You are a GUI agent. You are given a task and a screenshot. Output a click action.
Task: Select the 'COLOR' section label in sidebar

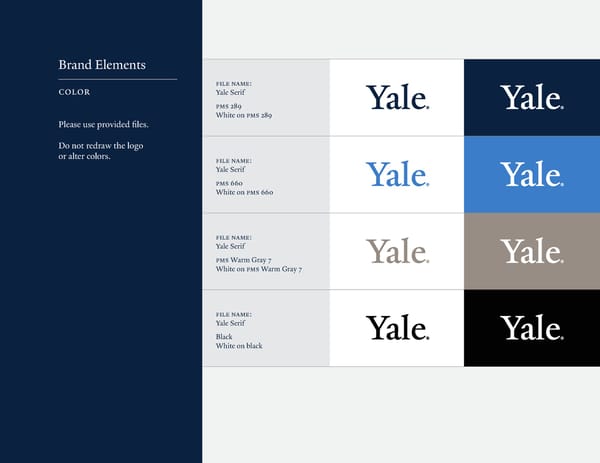(x=75, y=92)
